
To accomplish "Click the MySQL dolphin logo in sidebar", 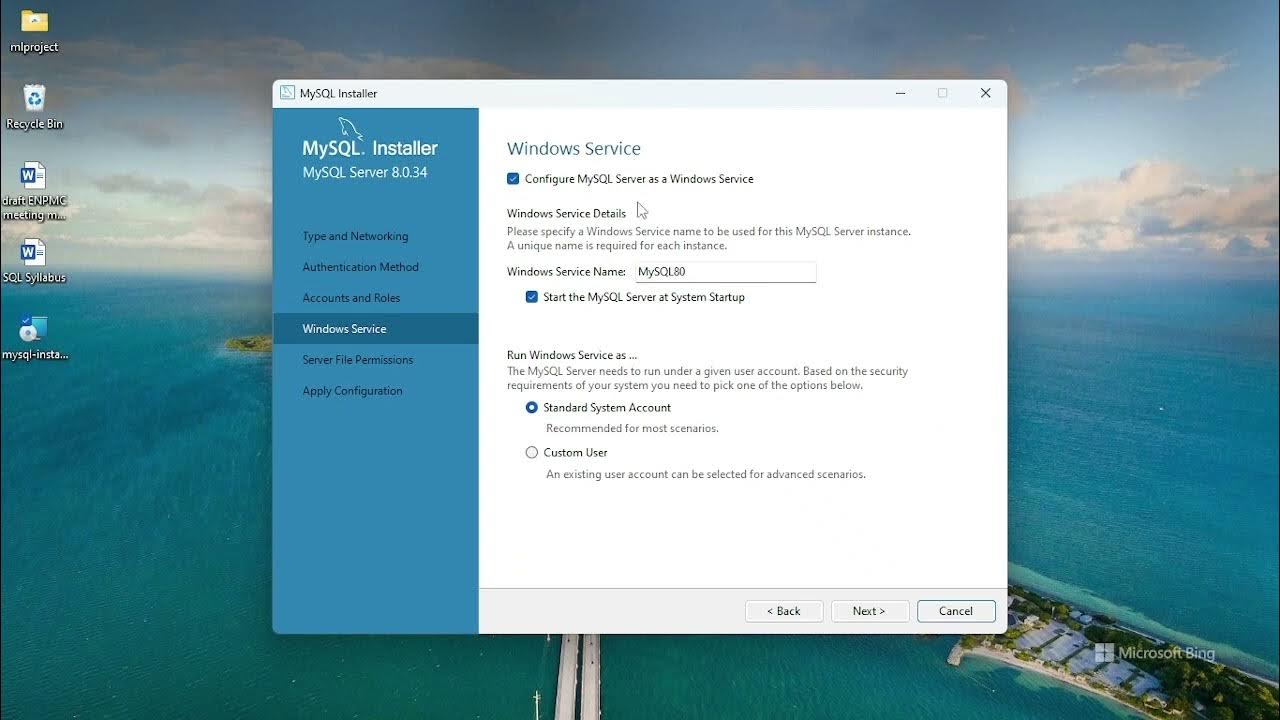I will click(x=350, y=128).
